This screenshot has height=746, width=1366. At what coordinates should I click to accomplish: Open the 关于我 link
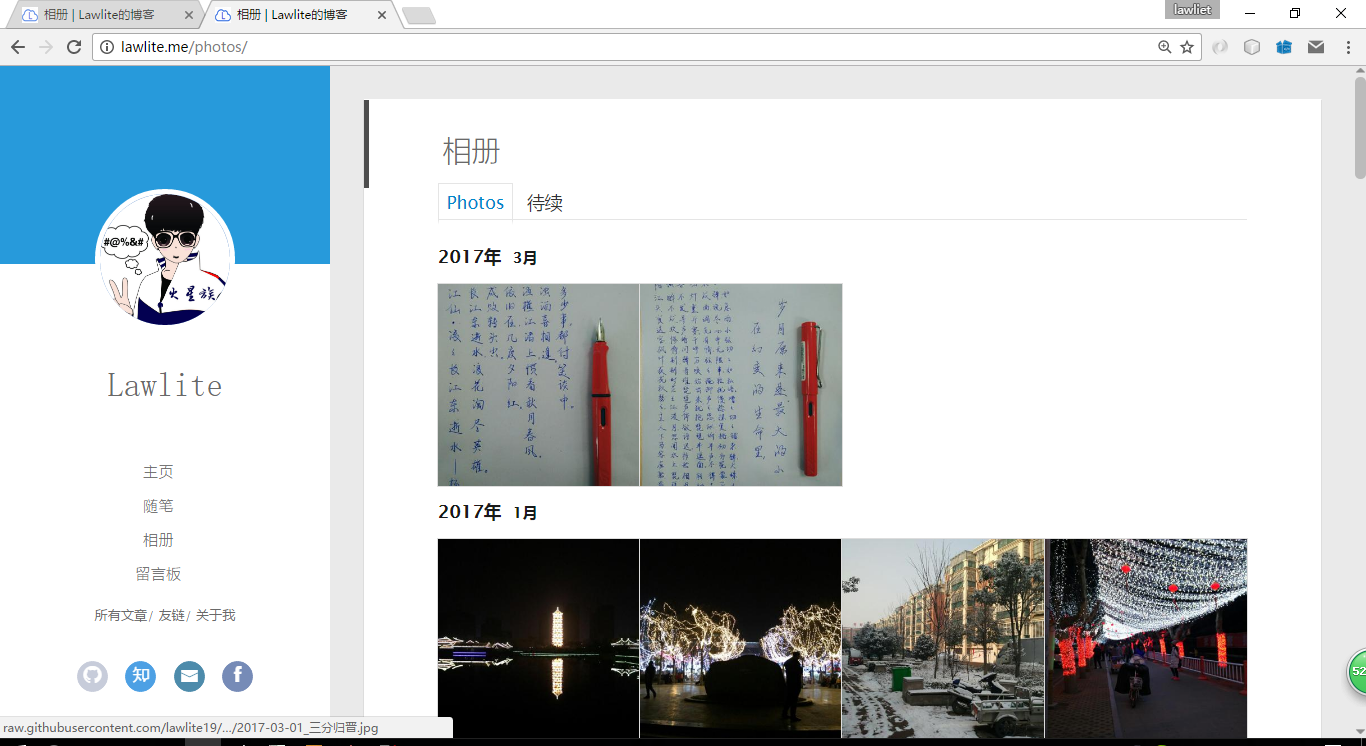click(x=215, y=615)
